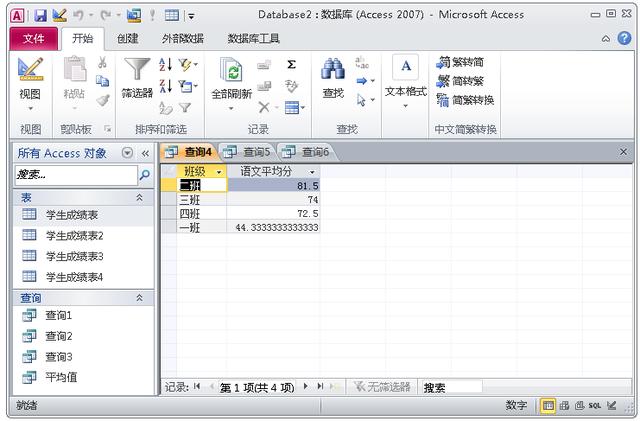Image resolution: width=640 pixels, height=421 pixels.
Task: Minimize the ribbon with the caret icon
Action: [606, 39]
